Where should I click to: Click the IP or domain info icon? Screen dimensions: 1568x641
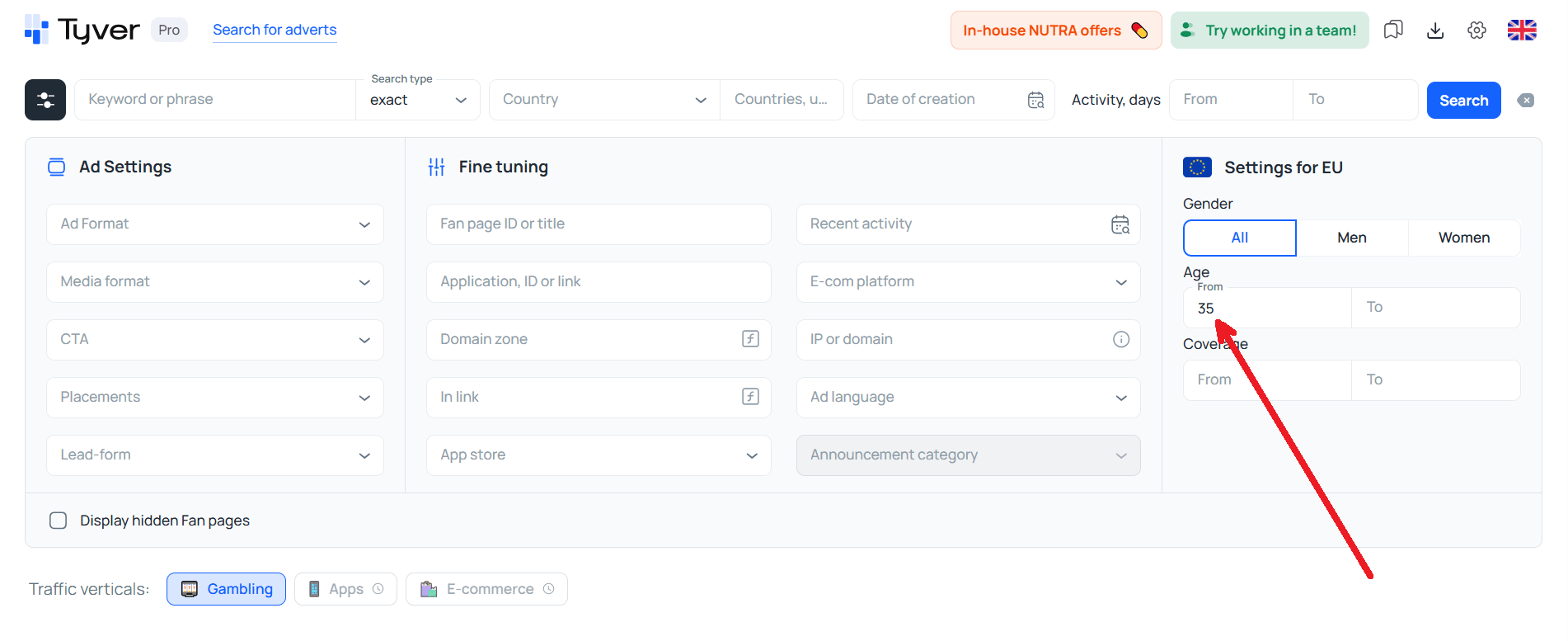[x=1120, y=339]
